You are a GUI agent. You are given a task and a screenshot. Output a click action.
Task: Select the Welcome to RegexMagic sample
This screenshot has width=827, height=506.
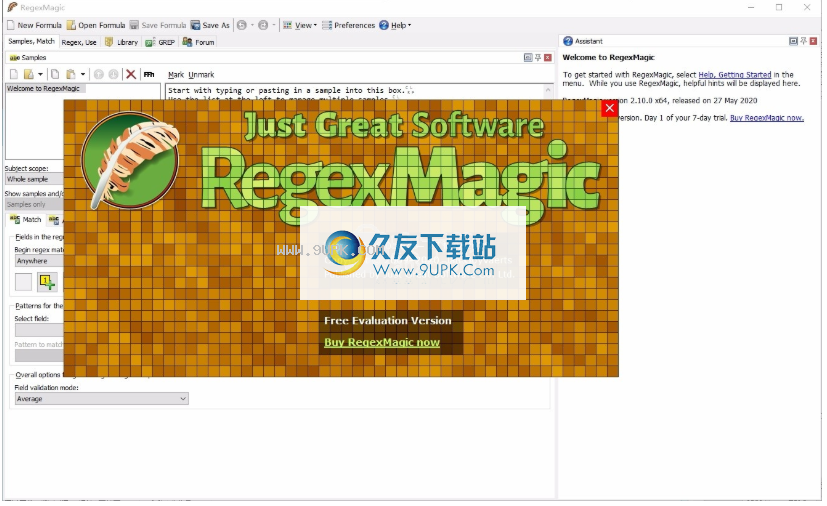click(x=45, y=89)
